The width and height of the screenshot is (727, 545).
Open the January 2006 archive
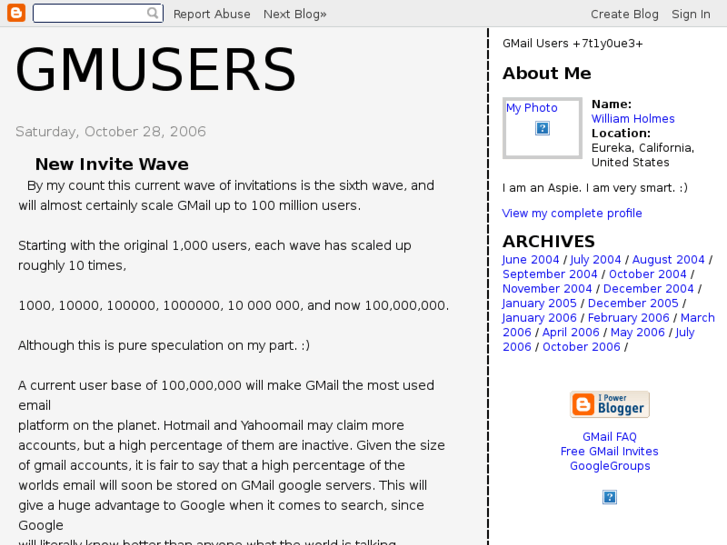tap(539, 318)
